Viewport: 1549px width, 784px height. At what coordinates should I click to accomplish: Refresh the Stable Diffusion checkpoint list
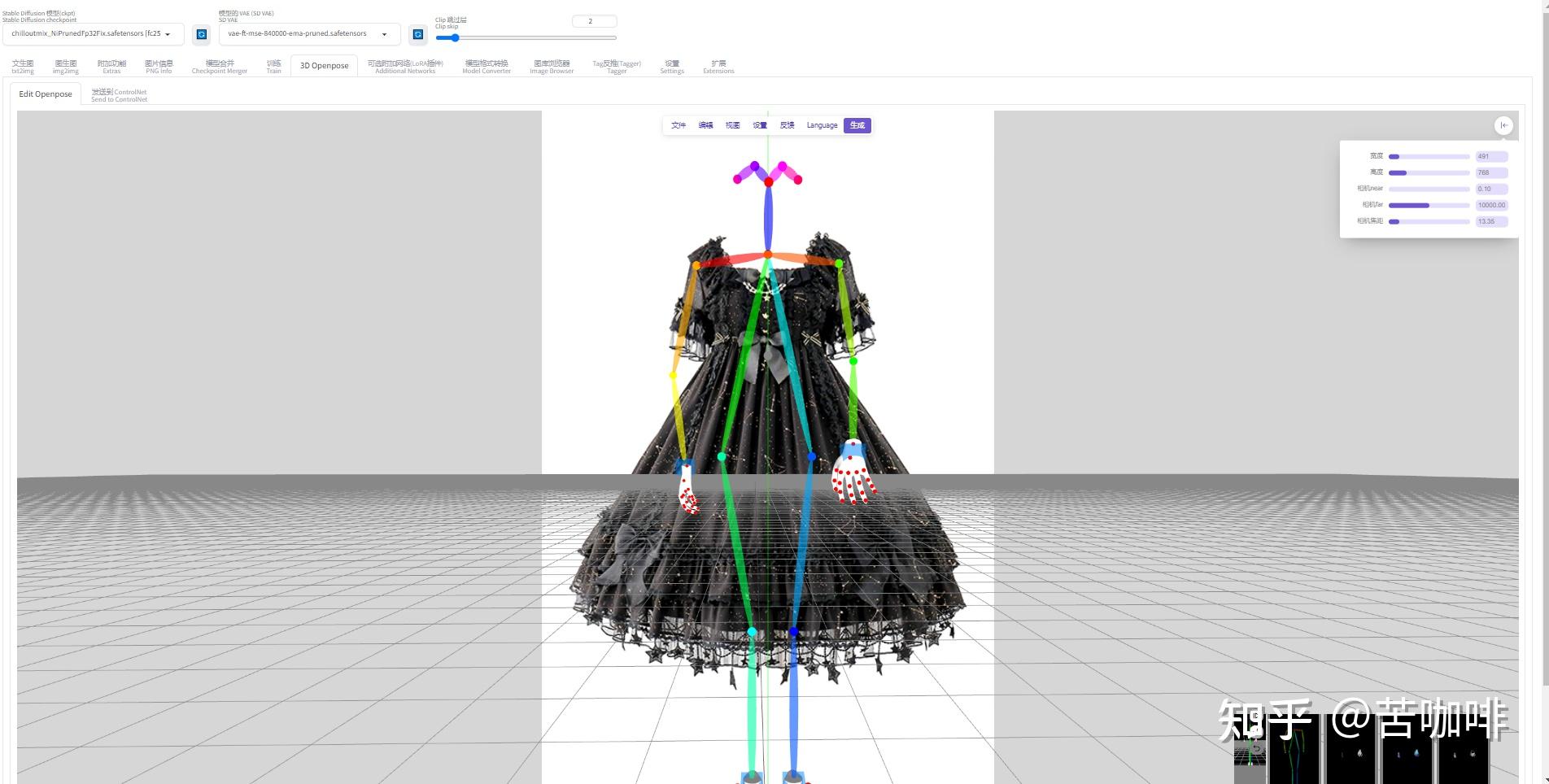pos(201,34)
